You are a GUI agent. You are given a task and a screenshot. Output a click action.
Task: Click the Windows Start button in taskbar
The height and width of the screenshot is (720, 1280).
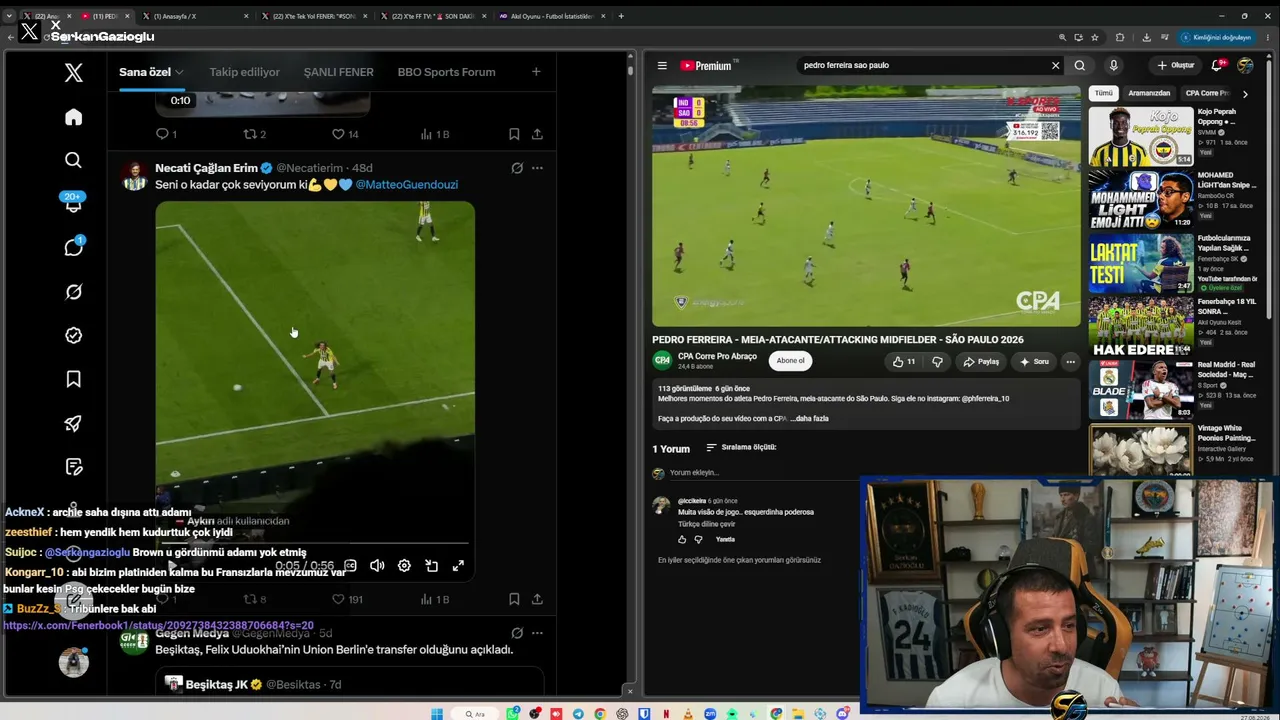coord(437,714)
